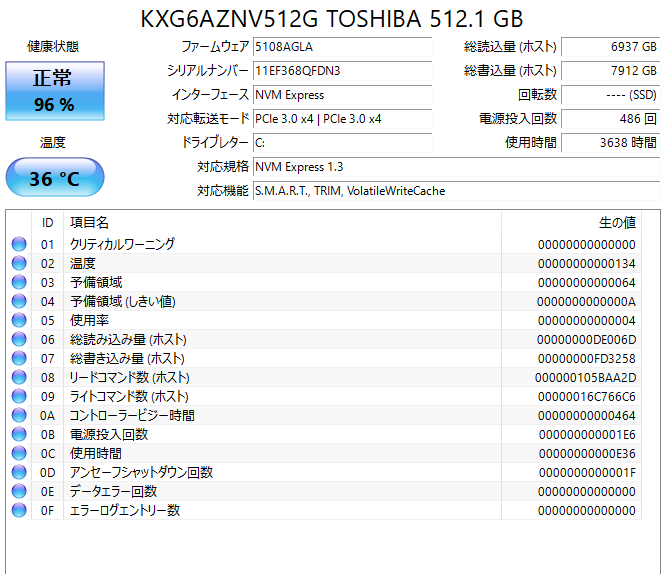Click orb icon next to 総読み込み量 (ホスト)
This screenshot has height=574, width=668.
[x=19, y=339]
